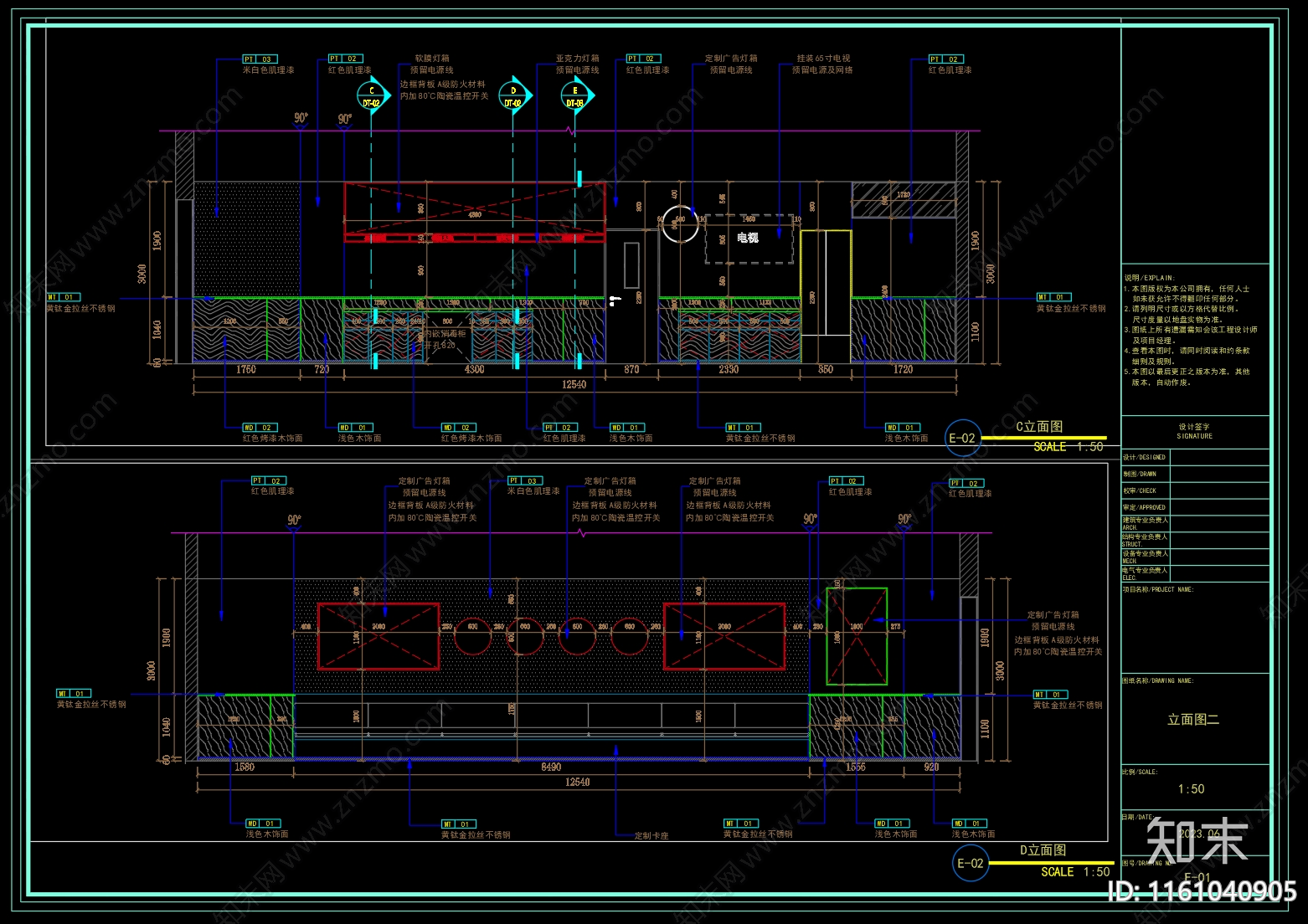
Task: Click the 定制卡座 label in D elevation
Action: pos(651,836)
